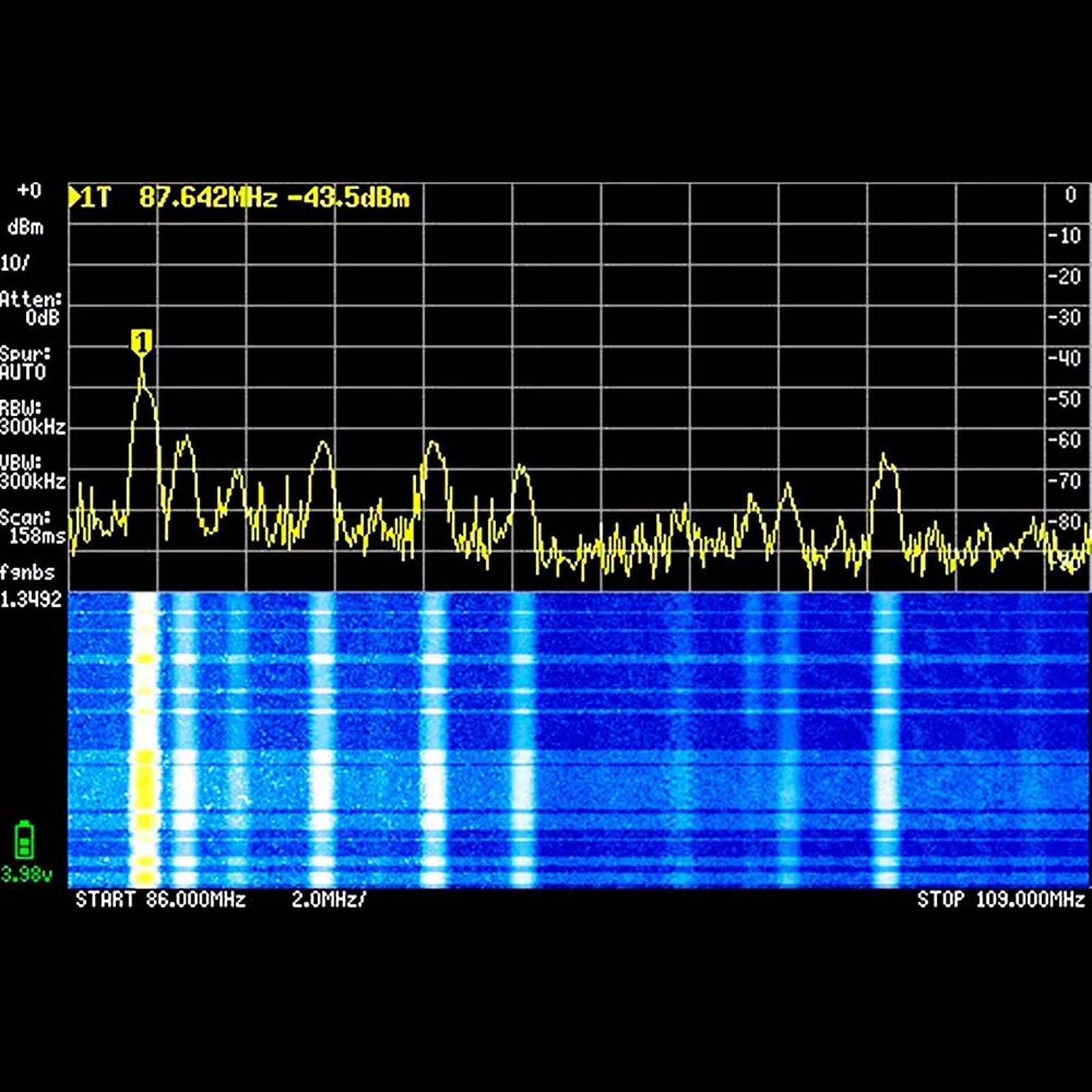Click the fanbs label
This screenshot has height=1092, width=1092.
click(27, 572)
